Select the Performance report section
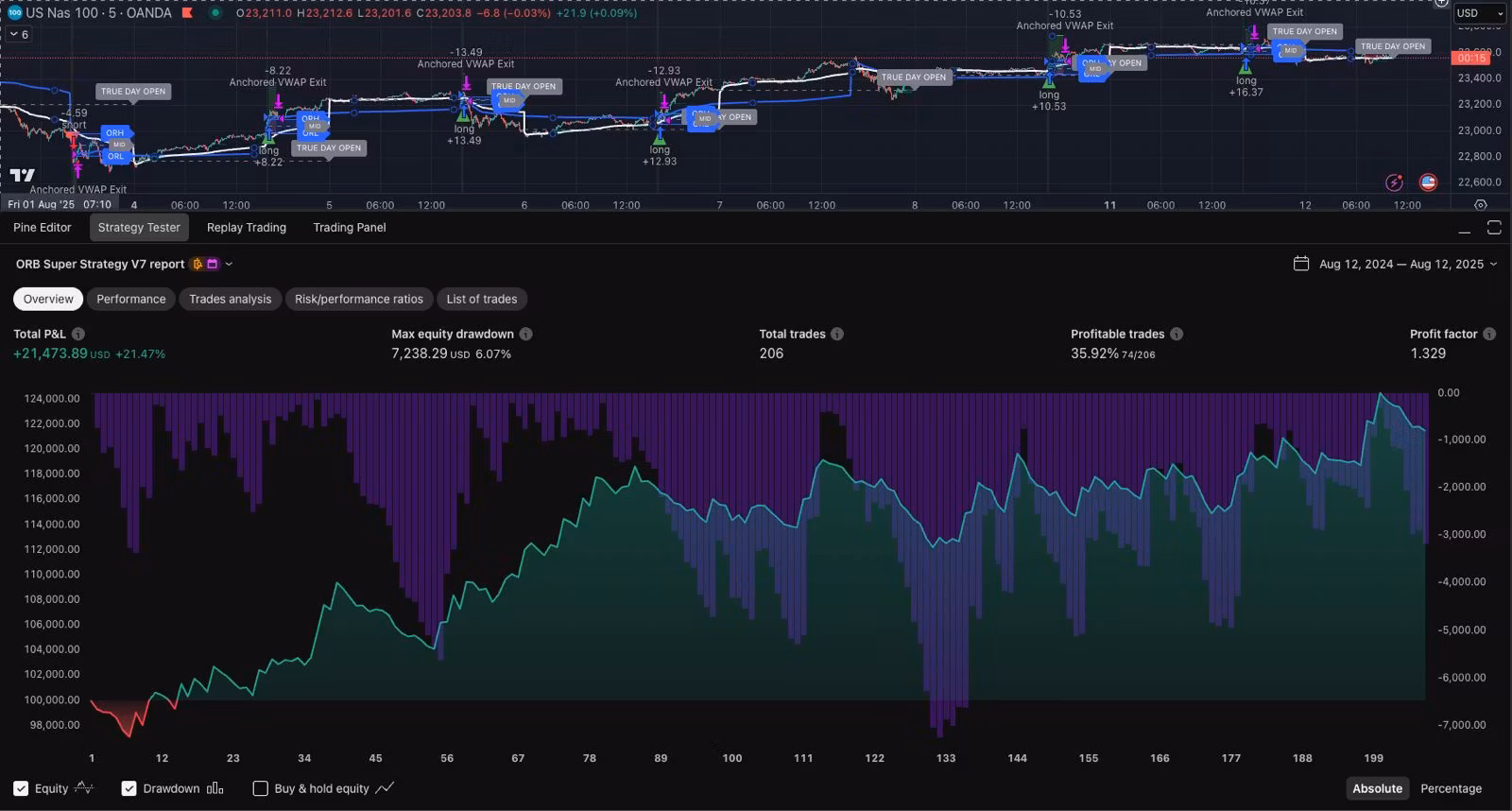 point(130,300)
